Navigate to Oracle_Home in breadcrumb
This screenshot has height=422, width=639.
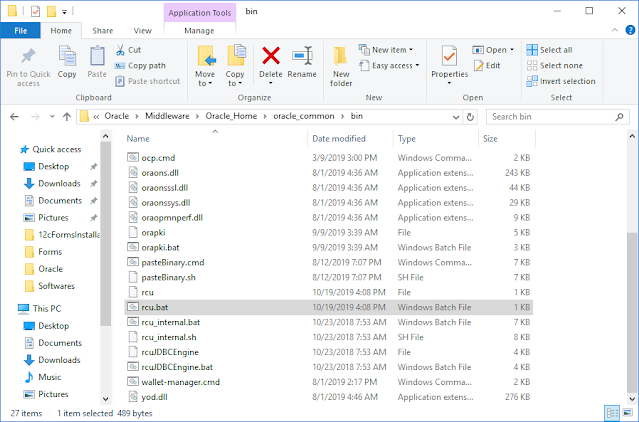pos(231,116)
